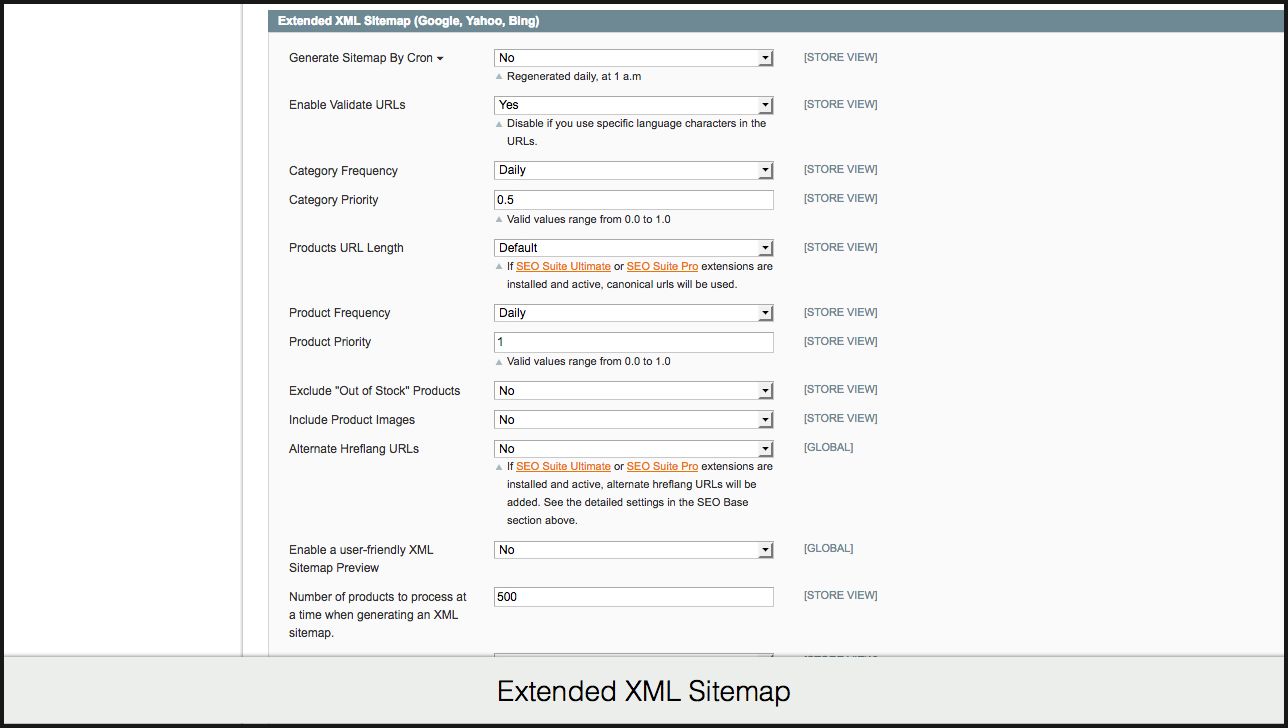This screenshot has height=728, width=1288.
Task: Click the Product Priority input field
Action: [x=633, y=342]
